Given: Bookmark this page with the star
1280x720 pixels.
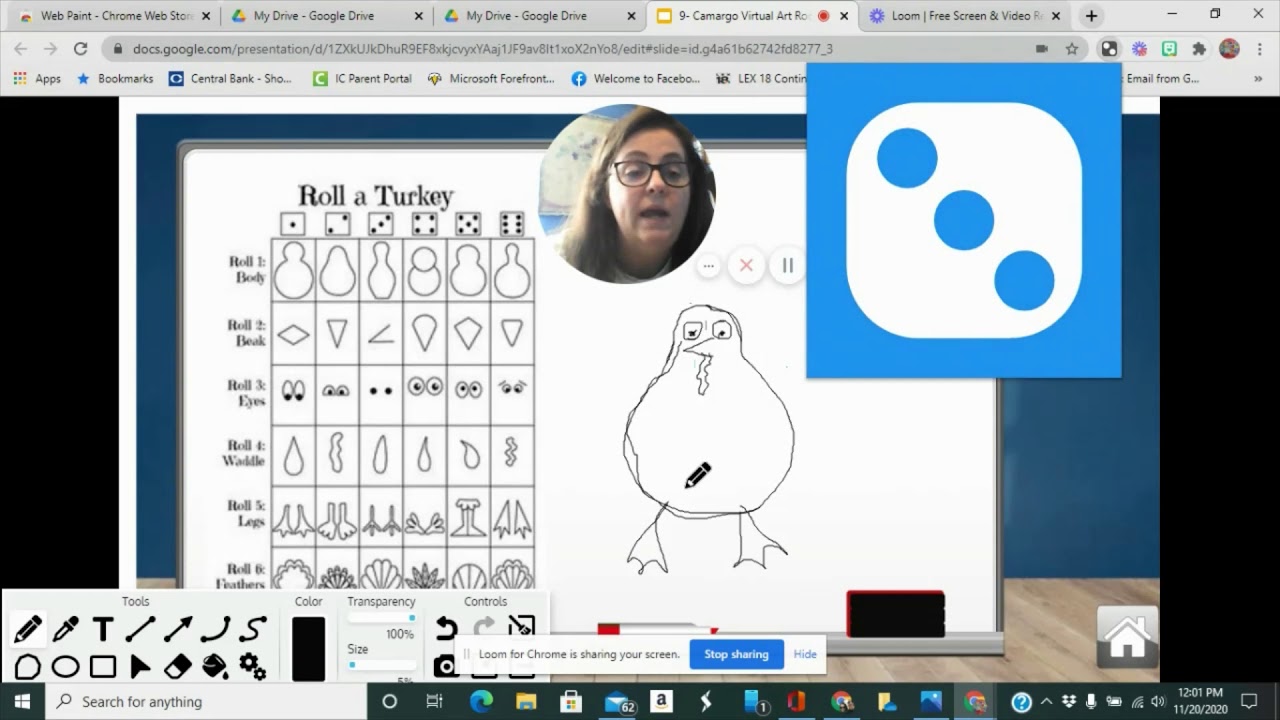Looking at the screenshot, I should [1072, 48].
